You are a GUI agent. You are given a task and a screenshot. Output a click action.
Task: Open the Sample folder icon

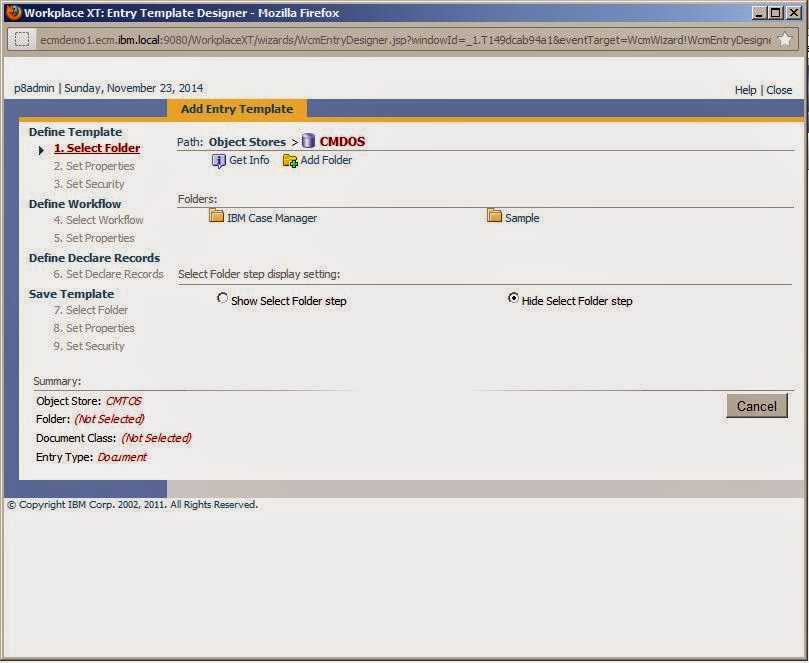point(493,216)
